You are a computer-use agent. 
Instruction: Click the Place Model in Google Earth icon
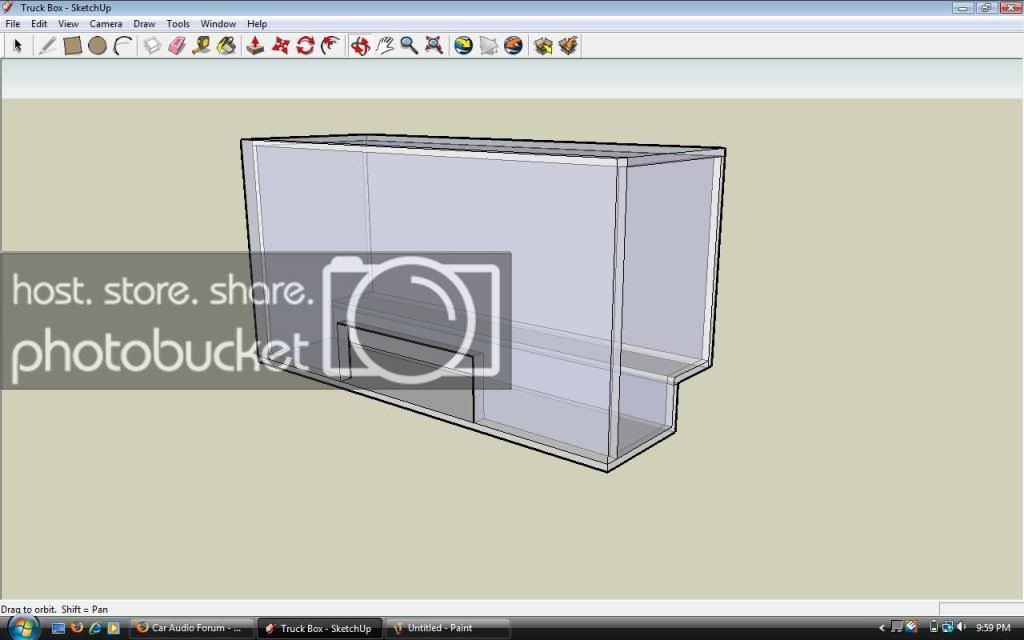(x=513, y=46)
